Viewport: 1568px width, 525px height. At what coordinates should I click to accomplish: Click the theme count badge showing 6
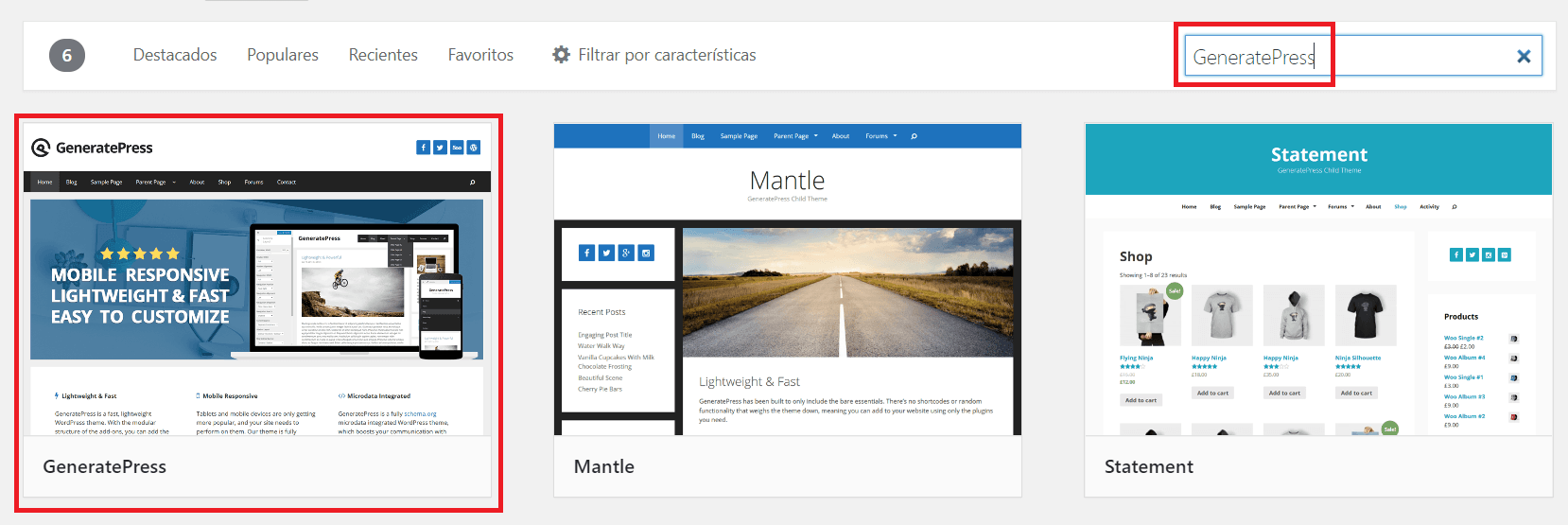pos(67,55)
